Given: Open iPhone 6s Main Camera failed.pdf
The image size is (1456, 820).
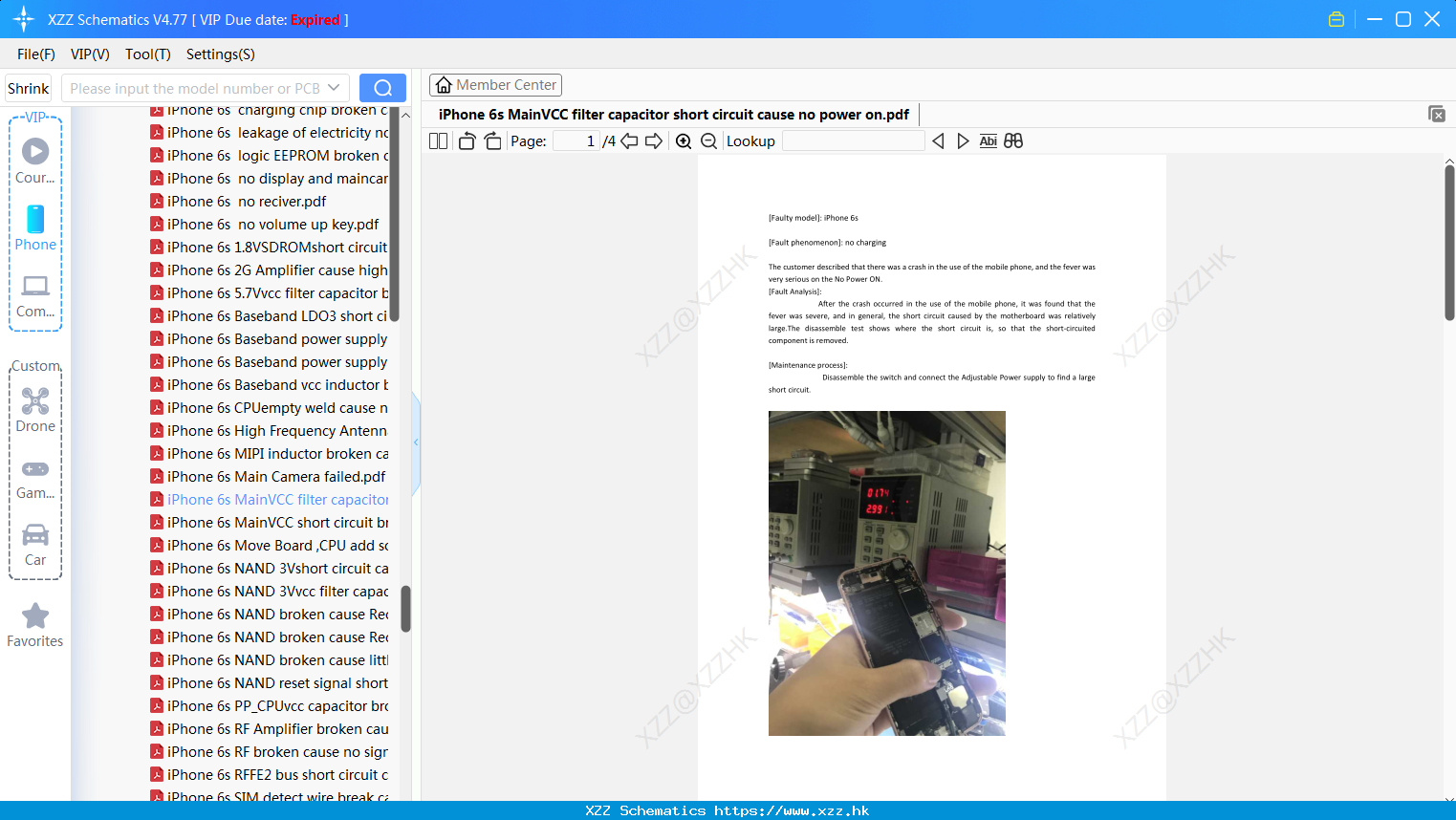Looking at the screenshot, I should tap(269, 477).
